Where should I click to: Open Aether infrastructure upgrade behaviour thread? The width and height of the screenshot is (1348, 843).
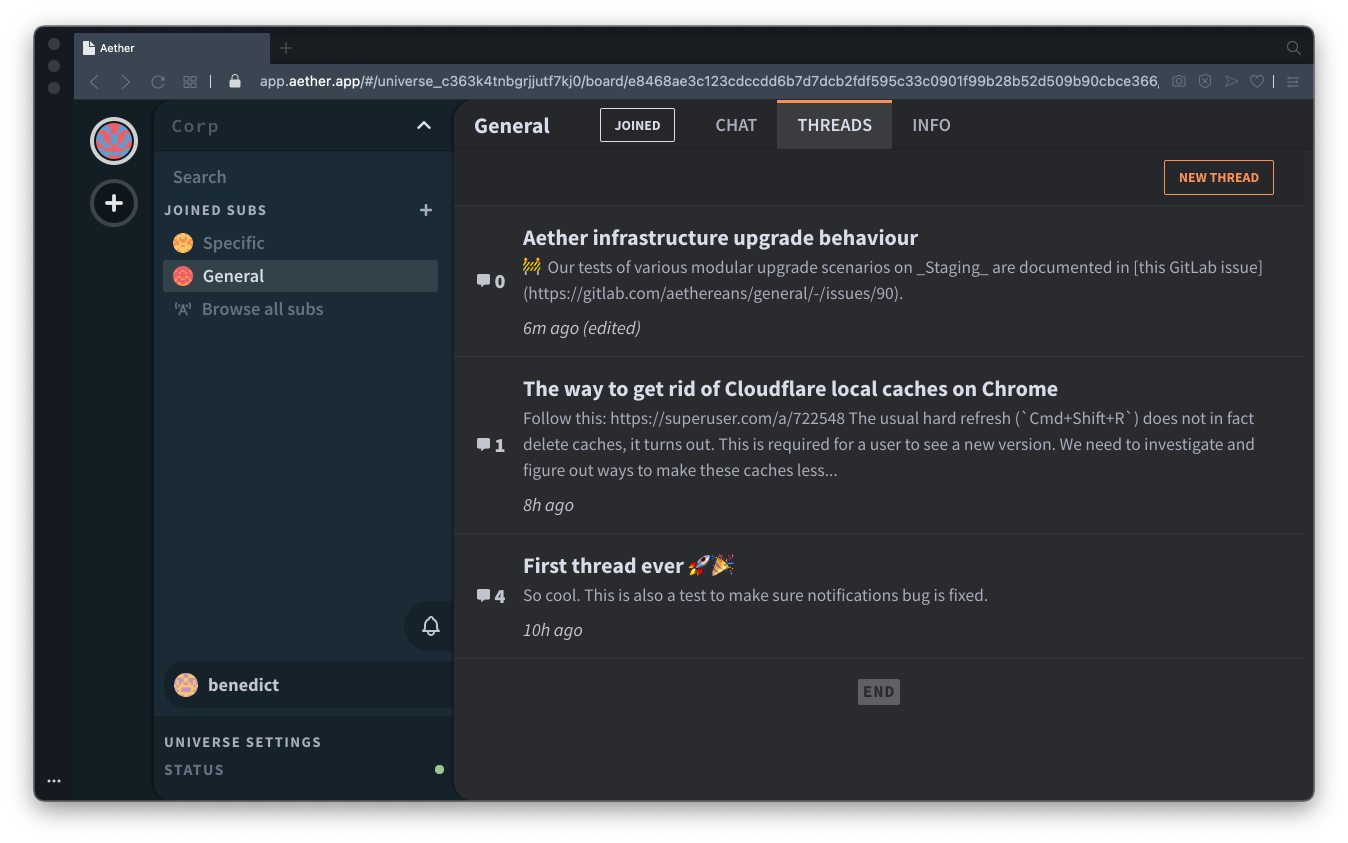pyautogui.click(x=720, y=238)
